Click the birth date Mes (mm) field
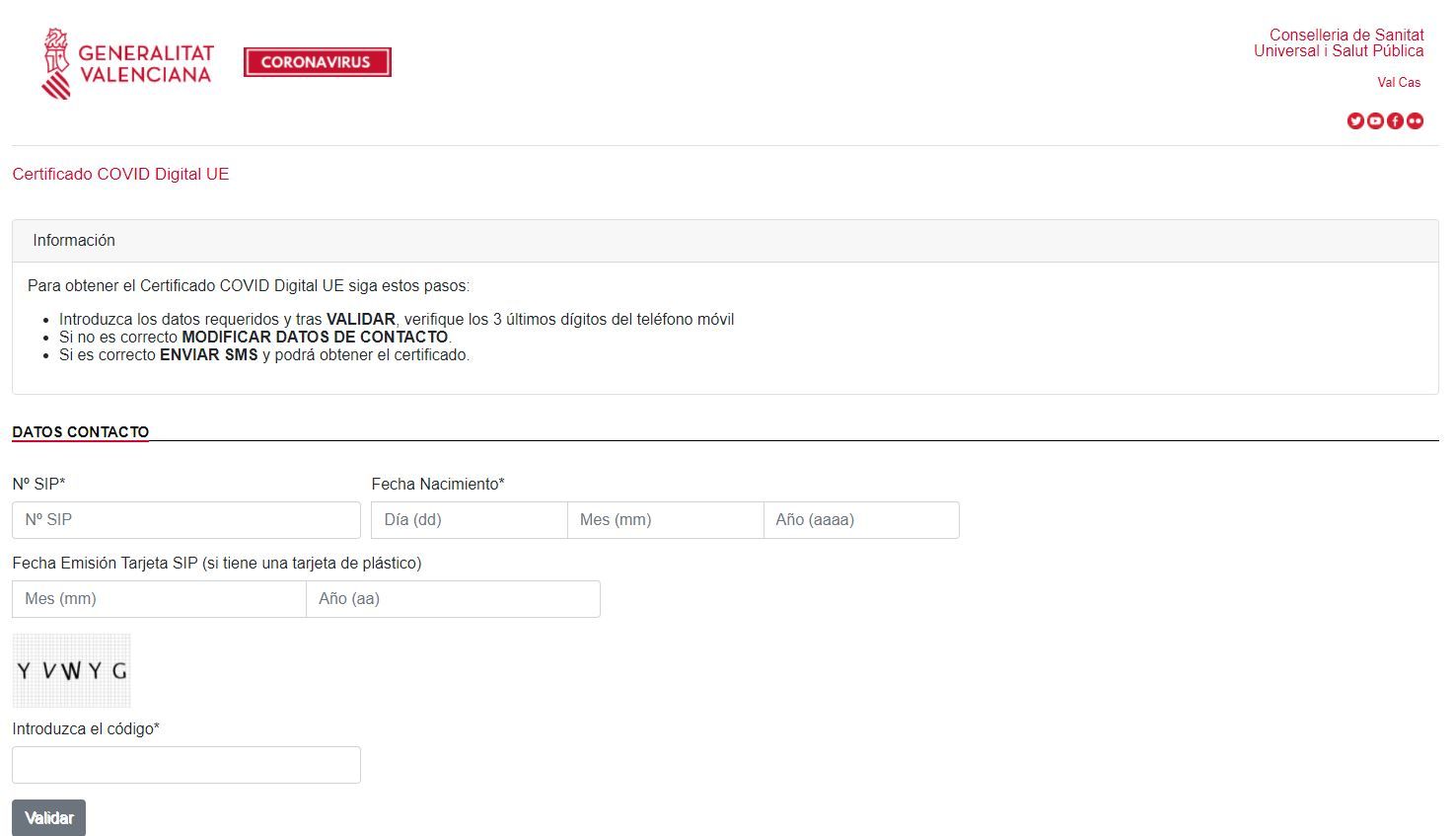 [666, 520]
